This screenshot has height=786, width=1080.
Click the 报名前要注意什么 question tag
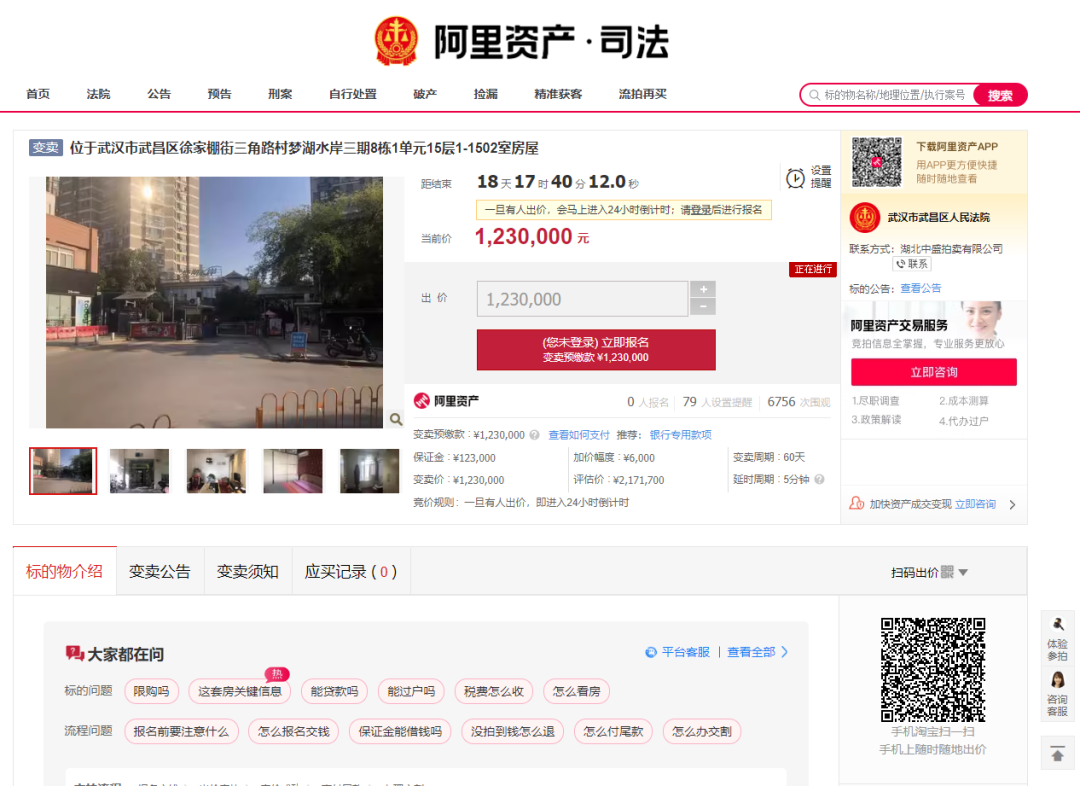181,731
